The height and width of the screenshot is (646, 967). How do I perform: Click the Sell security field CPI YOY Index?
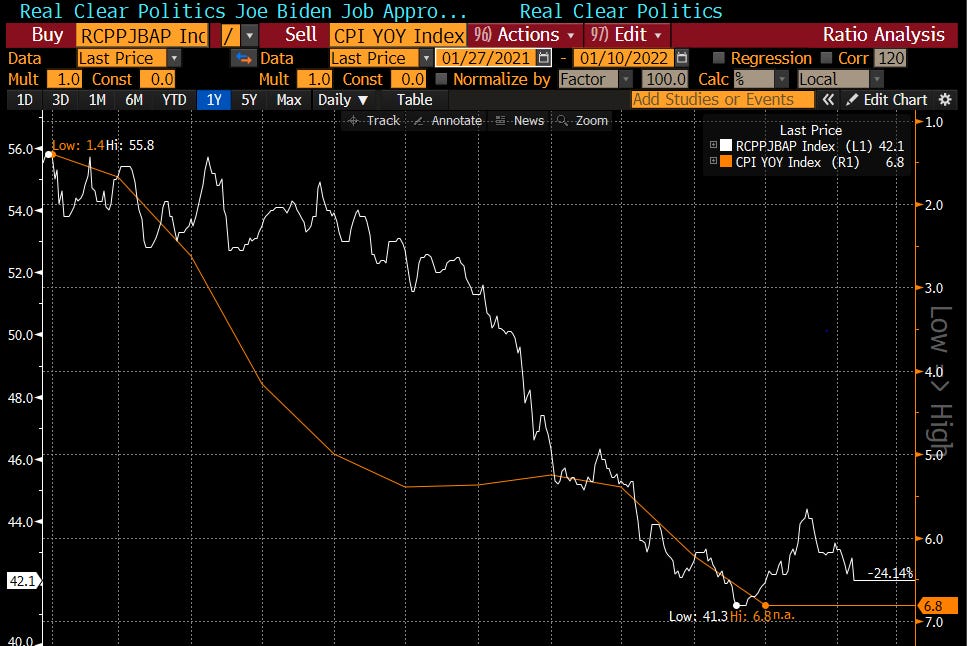398,36
